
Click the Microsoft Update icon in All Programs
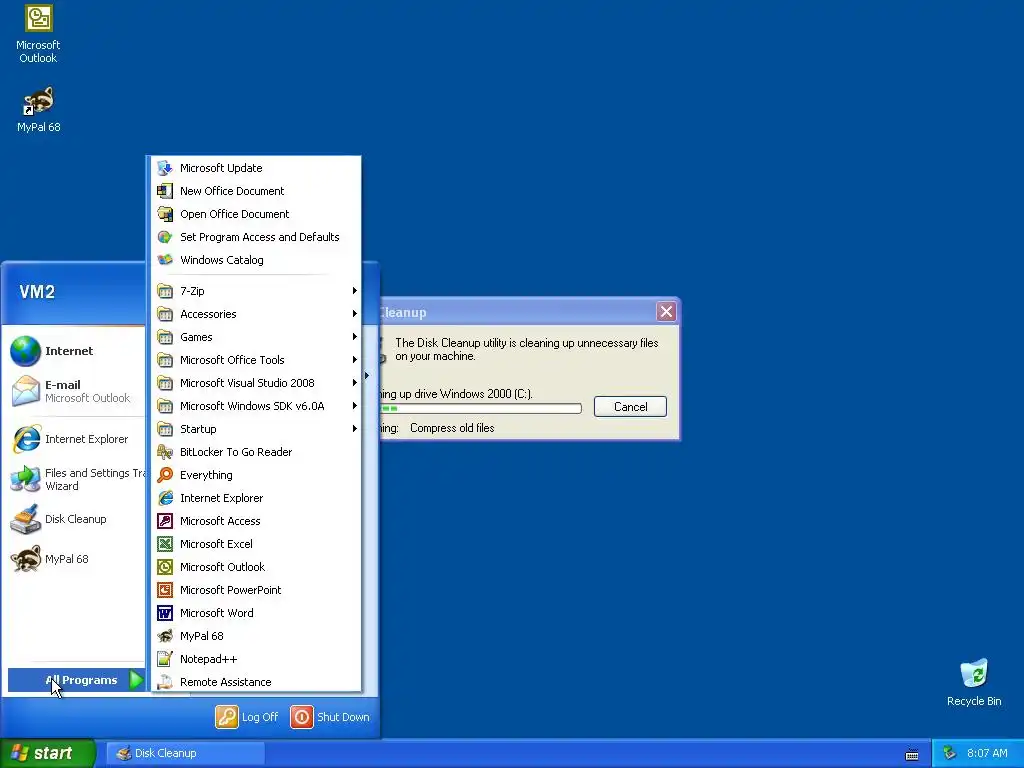click(165, 168)
